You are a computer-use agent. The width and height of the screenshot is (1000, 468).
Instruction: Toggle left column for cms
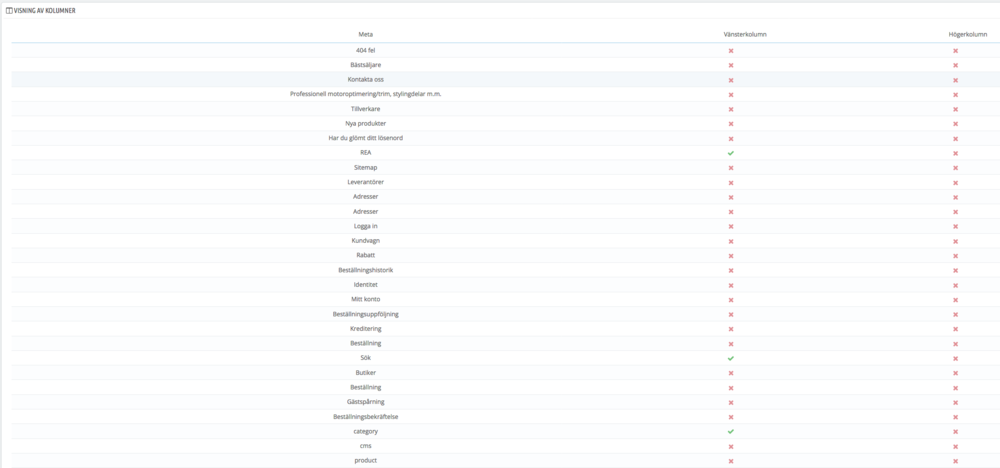click(x=731, y=447)
